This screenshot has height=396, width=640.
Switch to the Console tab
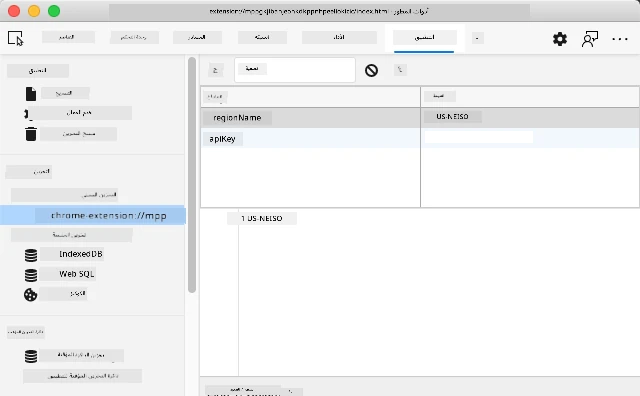click(x=134, y=37)
